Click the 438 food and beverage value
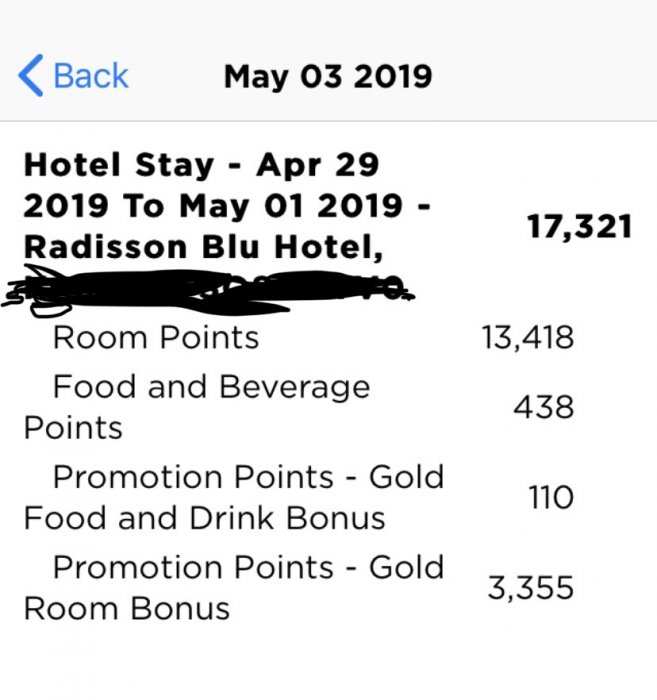 click(543, 407)
